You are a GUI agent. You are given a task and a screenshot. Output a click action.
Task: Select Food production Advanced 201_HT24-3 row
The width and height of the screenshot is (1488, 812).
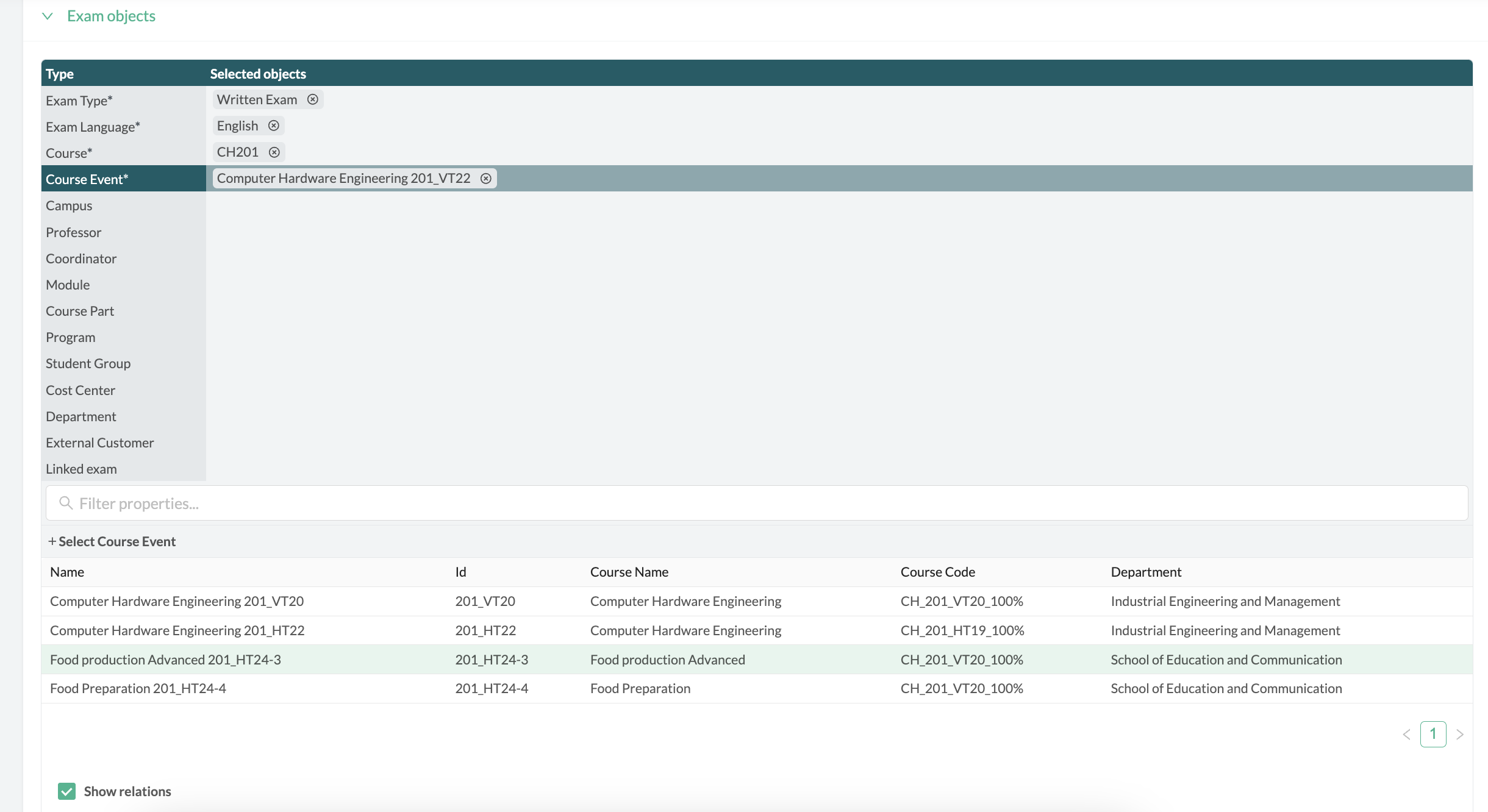(757, 660)
